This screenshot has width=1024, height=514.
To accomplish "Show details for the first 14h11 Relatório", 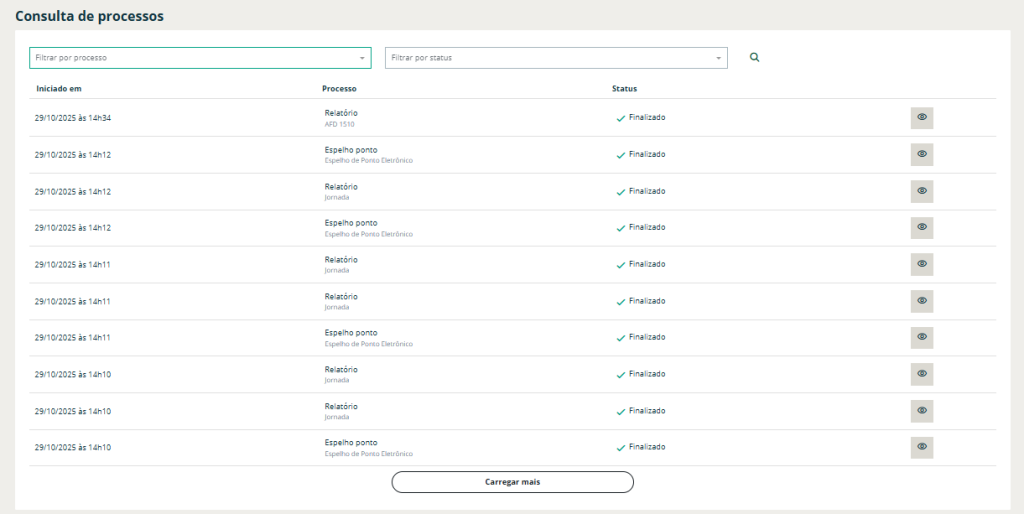I will [921, 264].
